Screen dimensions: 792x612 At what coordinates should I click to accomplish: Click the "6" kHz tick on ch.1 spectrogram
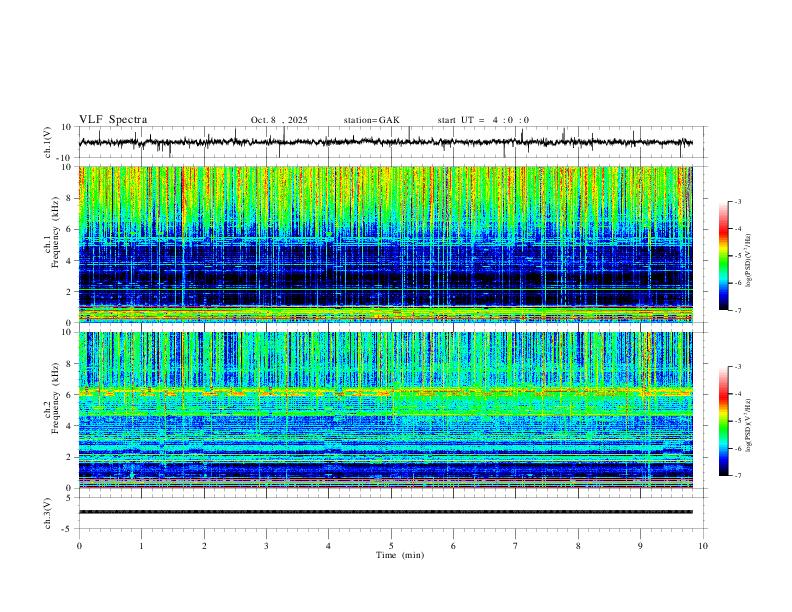(x=70, y=229)
